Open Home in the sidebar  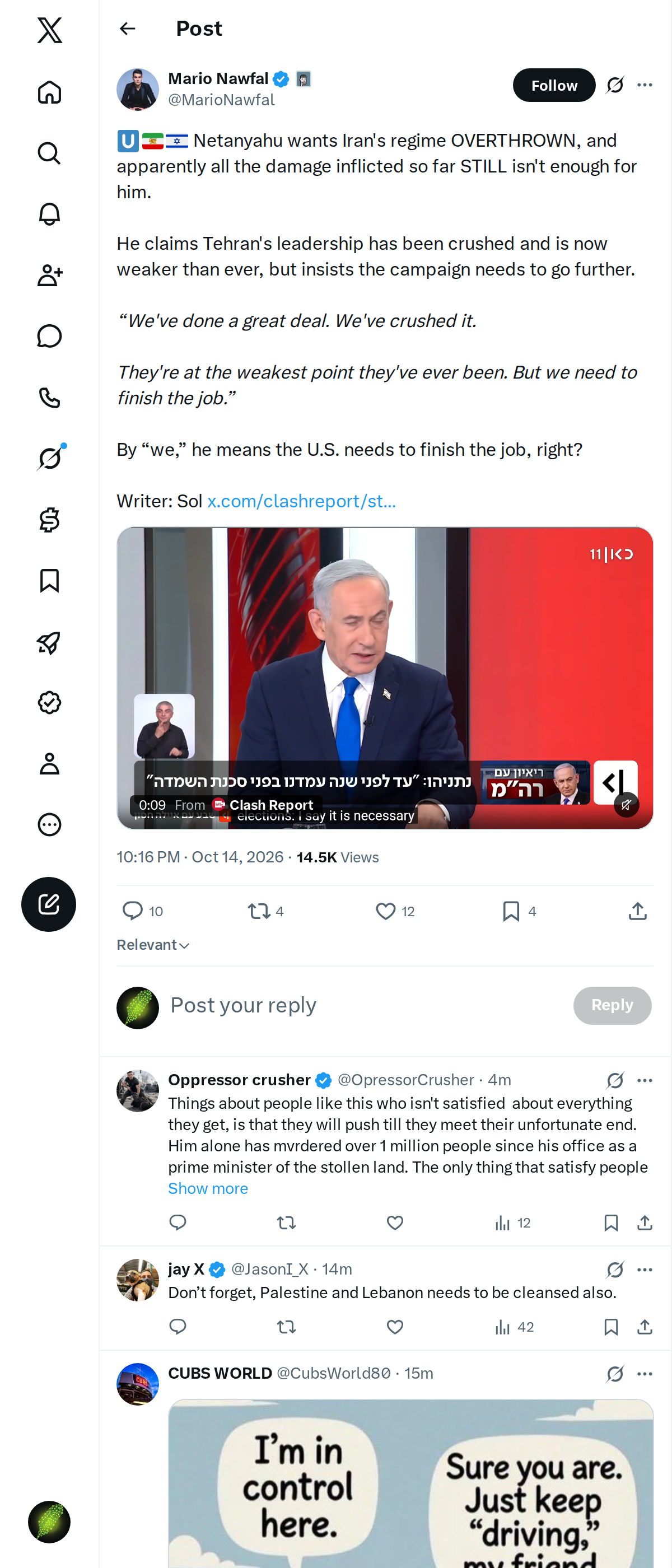[x=49, y=92]
